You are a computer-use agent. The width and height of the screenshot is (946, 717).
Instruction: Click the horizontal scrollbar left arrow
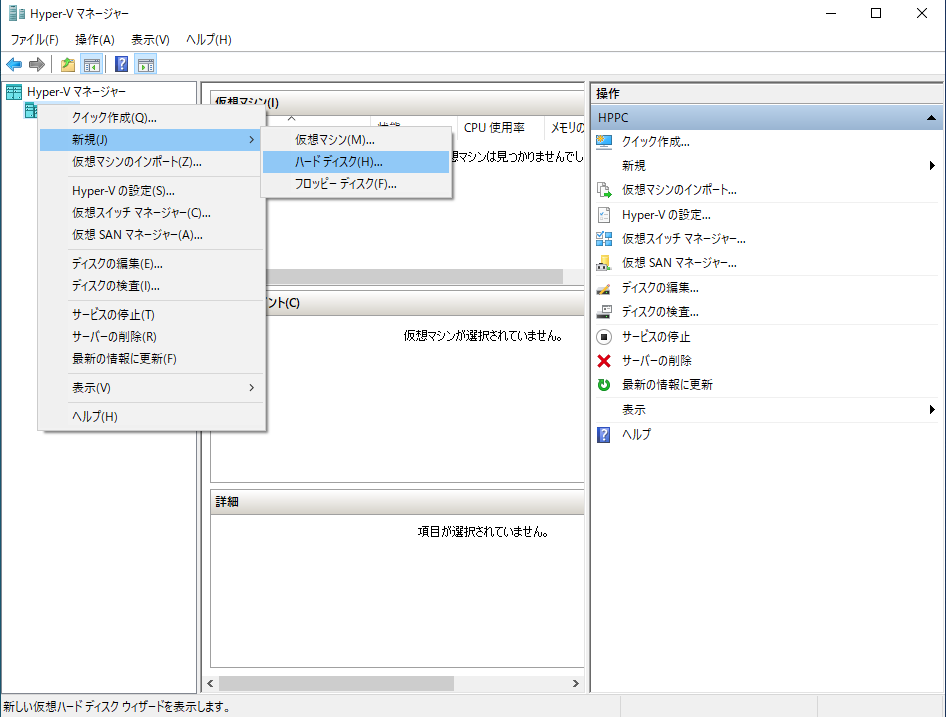[x=211, y=683]
